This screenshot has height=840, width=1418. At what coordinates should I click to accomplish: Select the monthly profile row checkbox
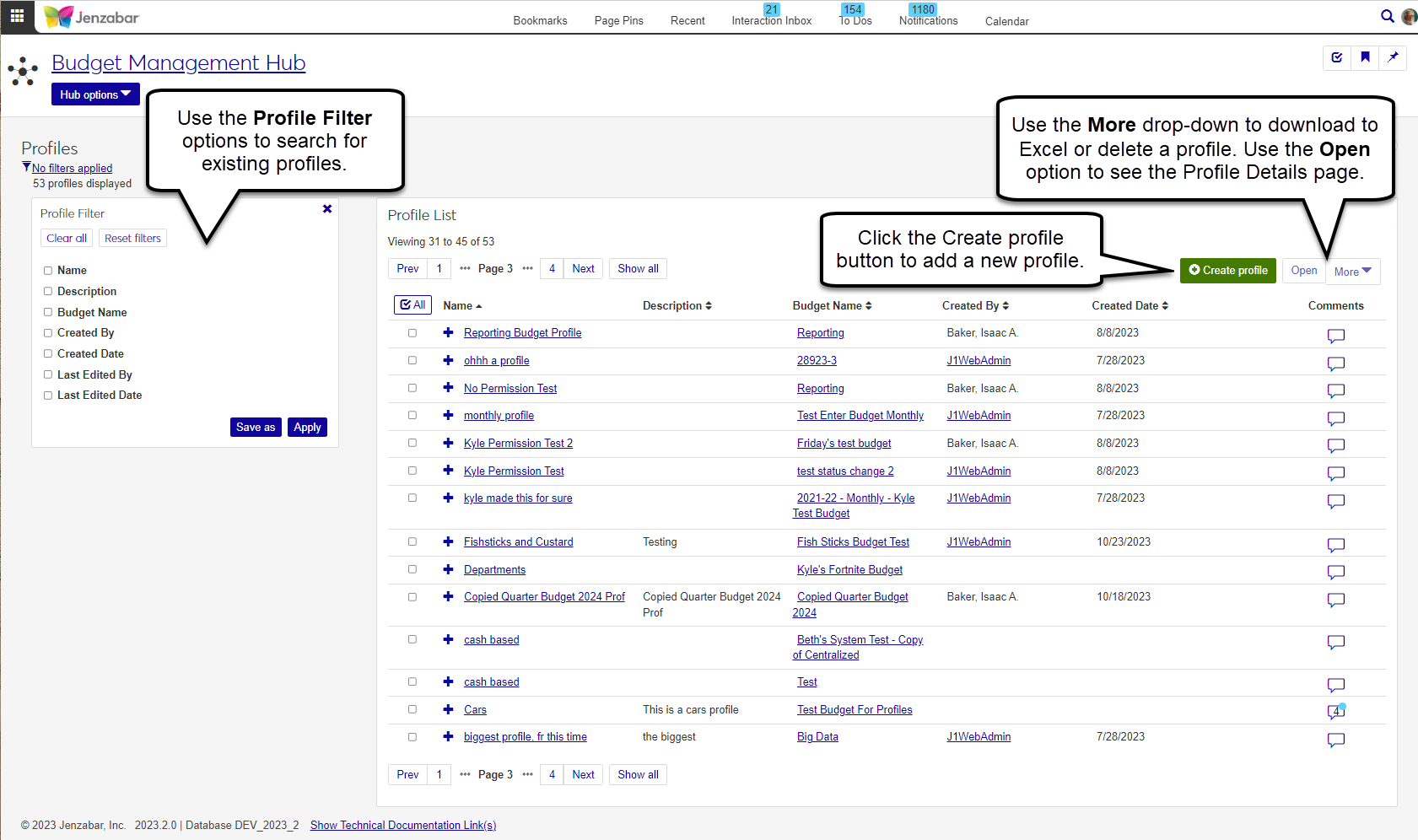tap(412, 416)
